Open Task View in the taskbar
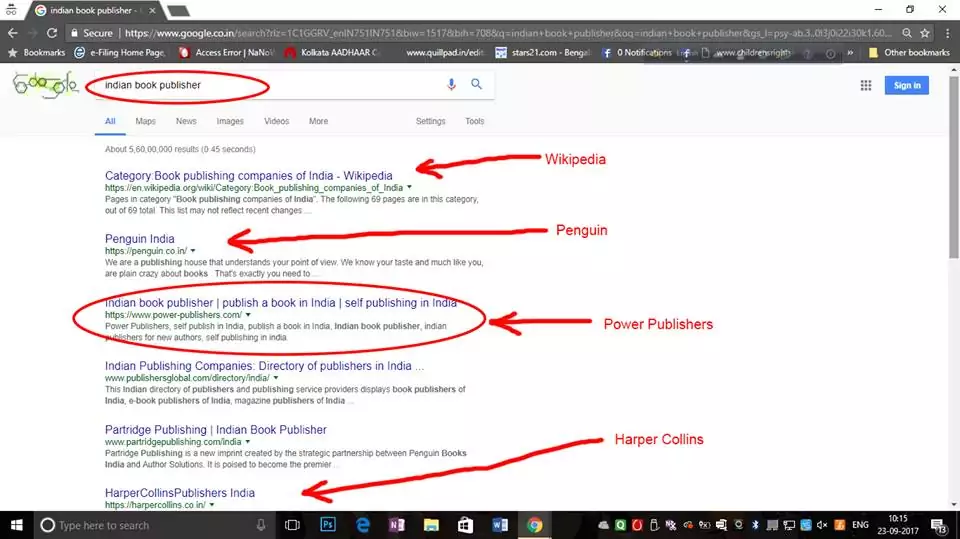This screenshot has height=539, width=960. tap(292, 525)
